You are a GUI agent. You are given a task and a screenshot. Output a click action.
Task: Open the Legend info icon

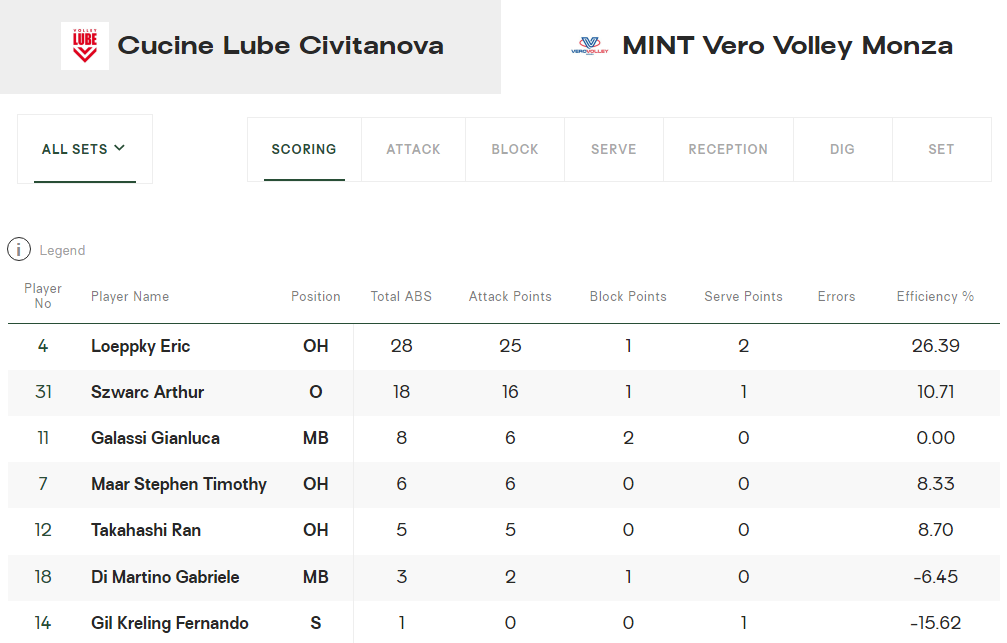19,249
